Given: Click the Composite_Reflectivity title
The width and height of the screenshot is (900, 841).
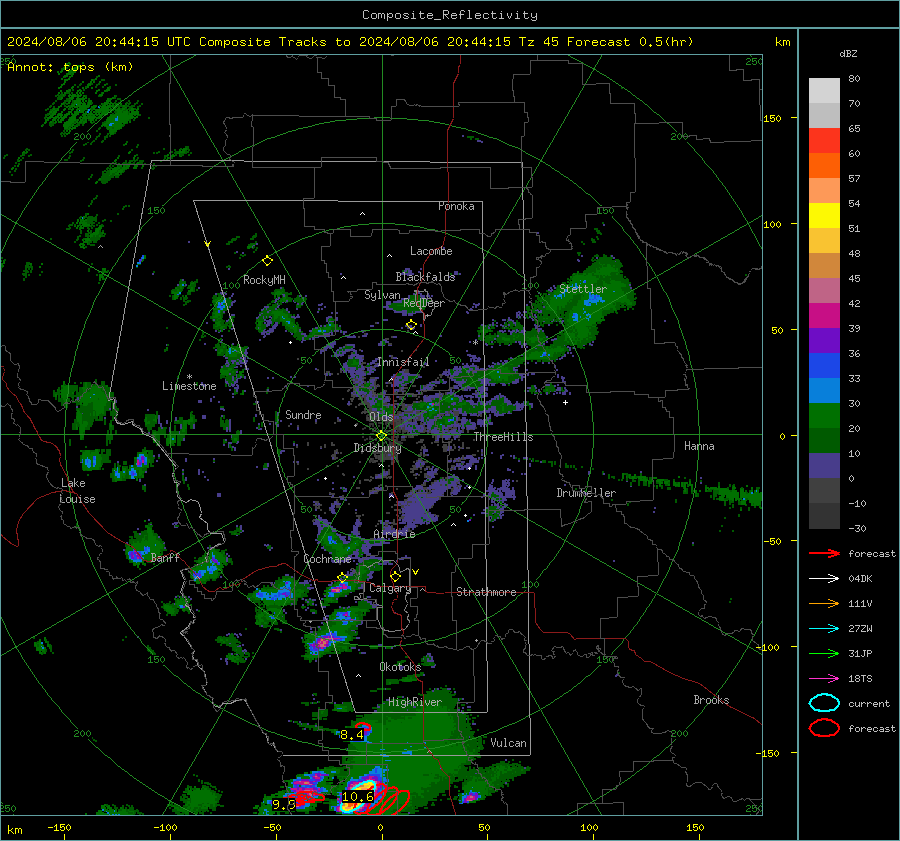Looking at the screenshot, I should 450,15.
